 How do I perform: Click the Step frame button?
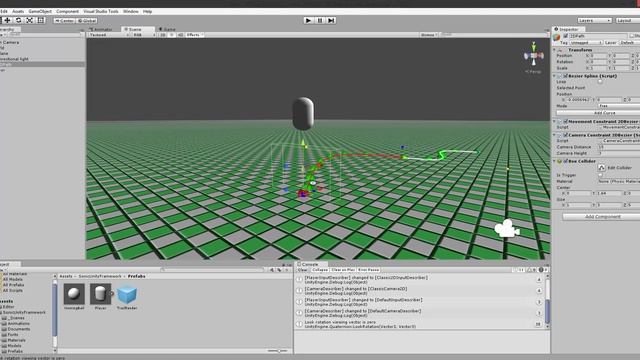[x=331, y=20]
